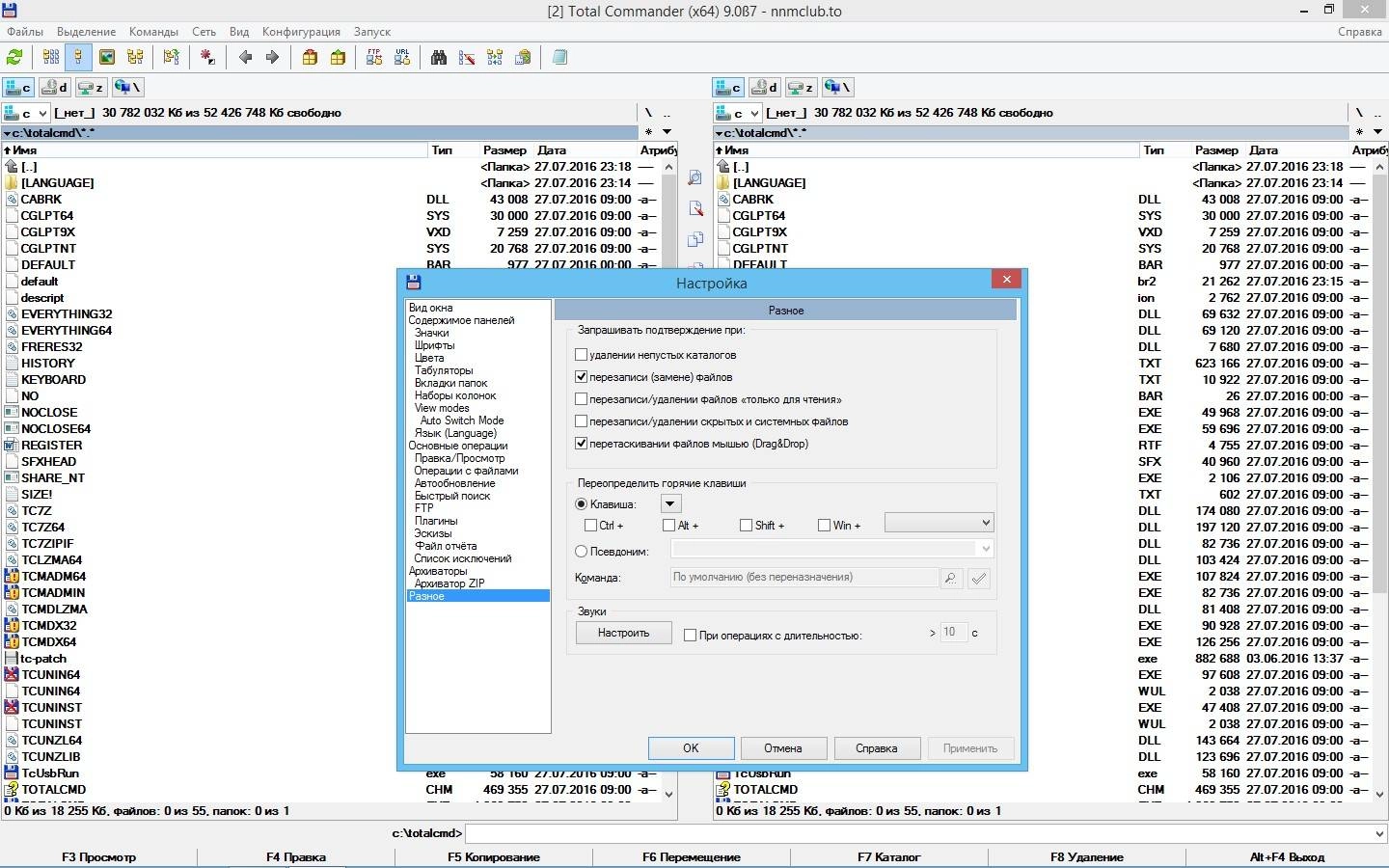Click the directory tree view toolbar icon
This screenshot has height=868, width=1389.
tap(135, 58)
